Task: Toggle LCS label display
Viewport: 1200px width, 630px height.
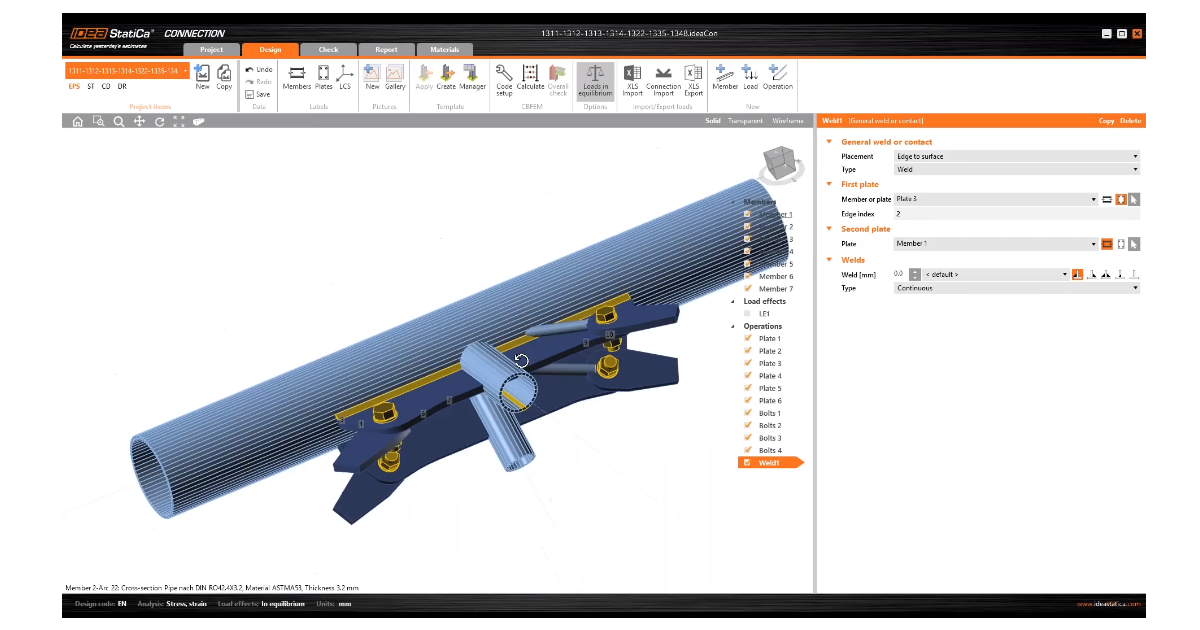Action: [x=345, y=77]
